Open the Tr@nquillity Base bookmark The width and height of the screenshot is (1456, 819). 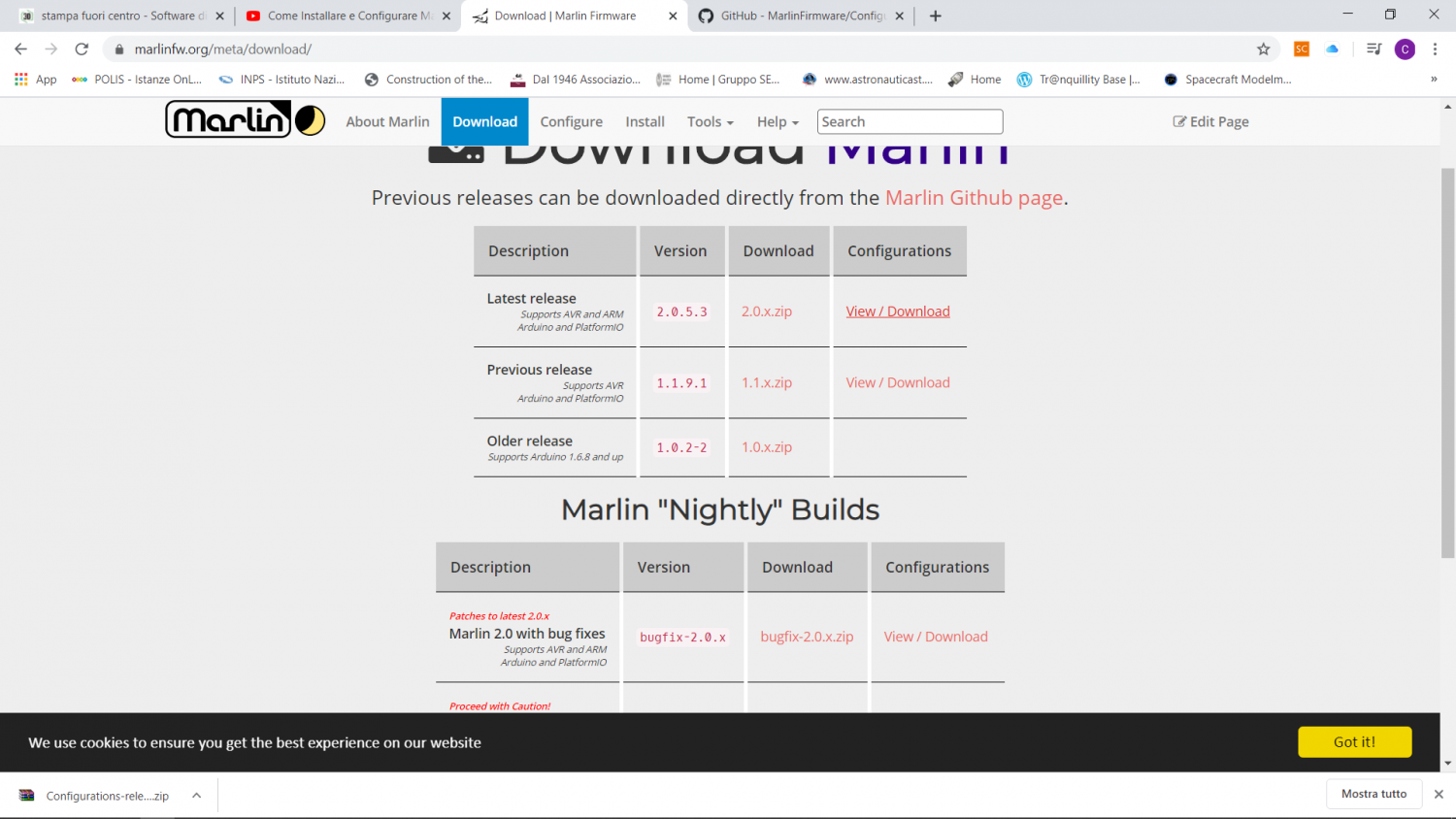click(x=1078, y=80)
